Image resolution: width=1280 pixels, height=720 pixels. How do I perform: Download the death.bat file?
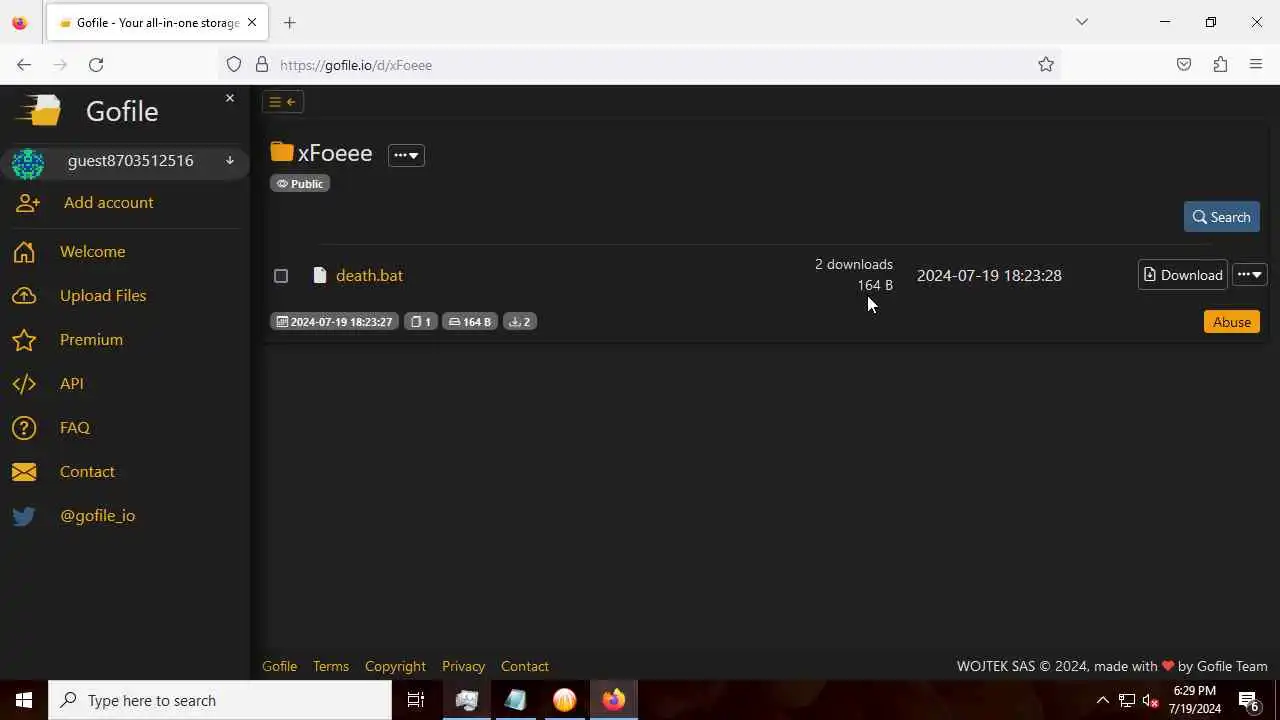point(1183,275)
